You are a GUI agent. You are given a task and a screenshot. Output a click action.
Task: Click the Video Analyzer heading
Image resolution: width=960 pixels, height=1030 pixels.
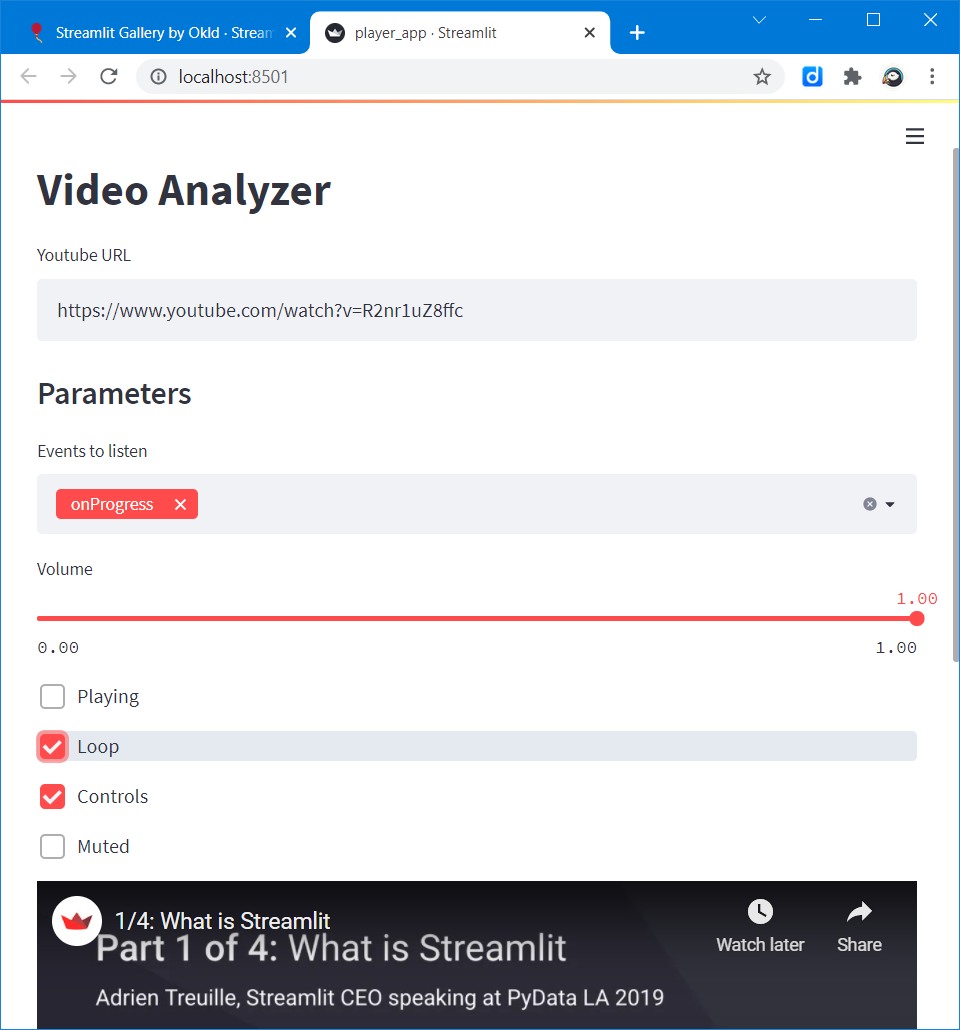[x=183, y=190]
